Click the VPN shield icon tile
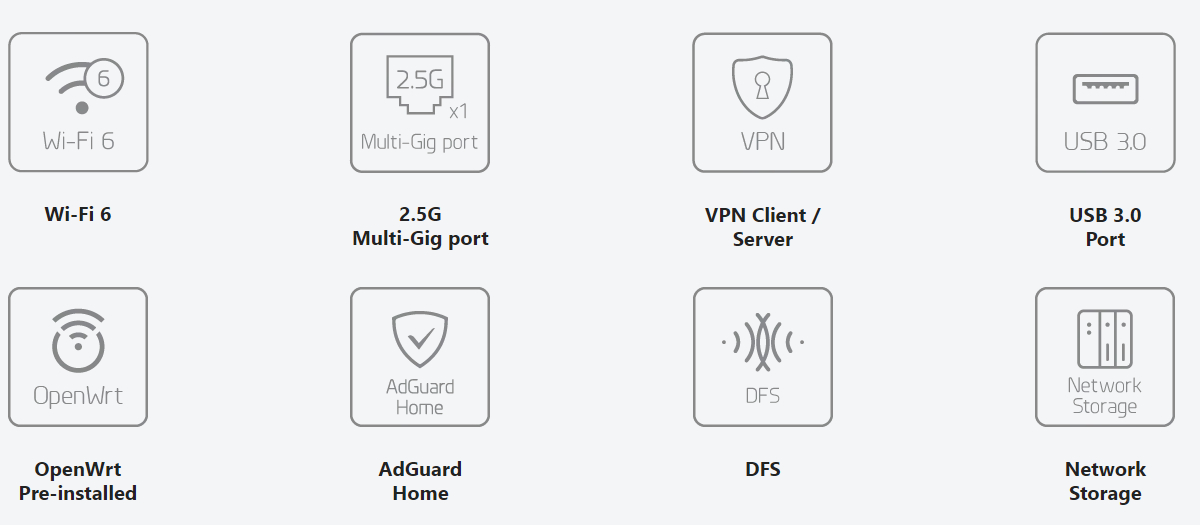 click(762, 103)
